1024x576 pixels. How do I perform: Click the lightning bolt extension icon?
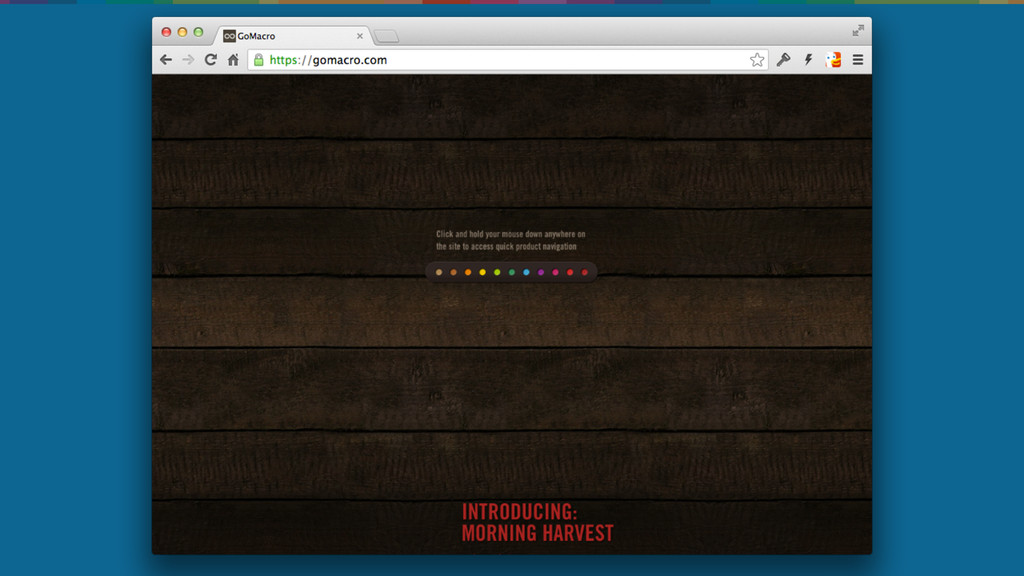(808, 59)
